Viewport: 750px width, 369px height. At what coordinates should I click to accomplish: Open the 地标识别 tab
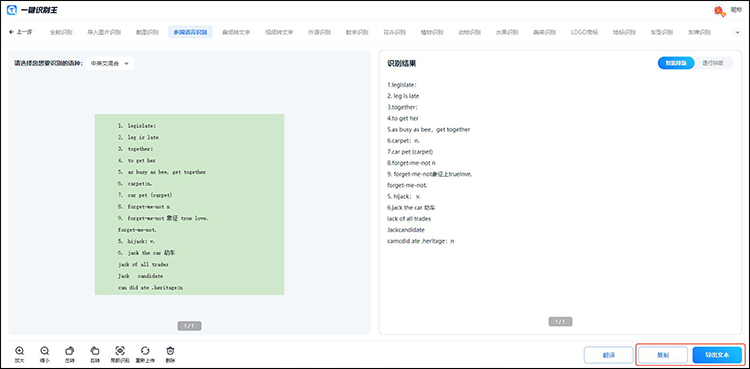pos(624,33)
